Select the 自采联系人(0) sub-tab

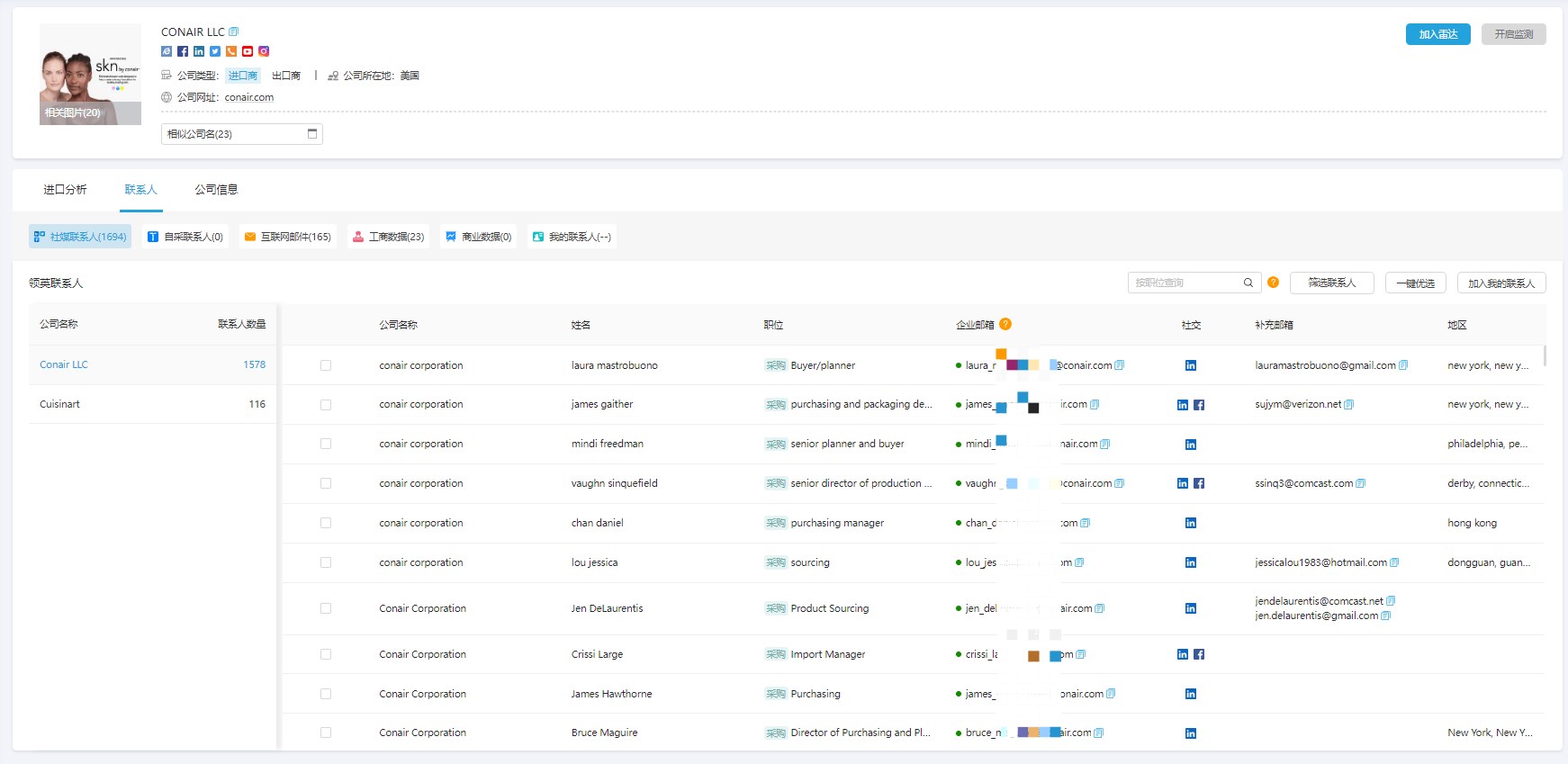185,237
